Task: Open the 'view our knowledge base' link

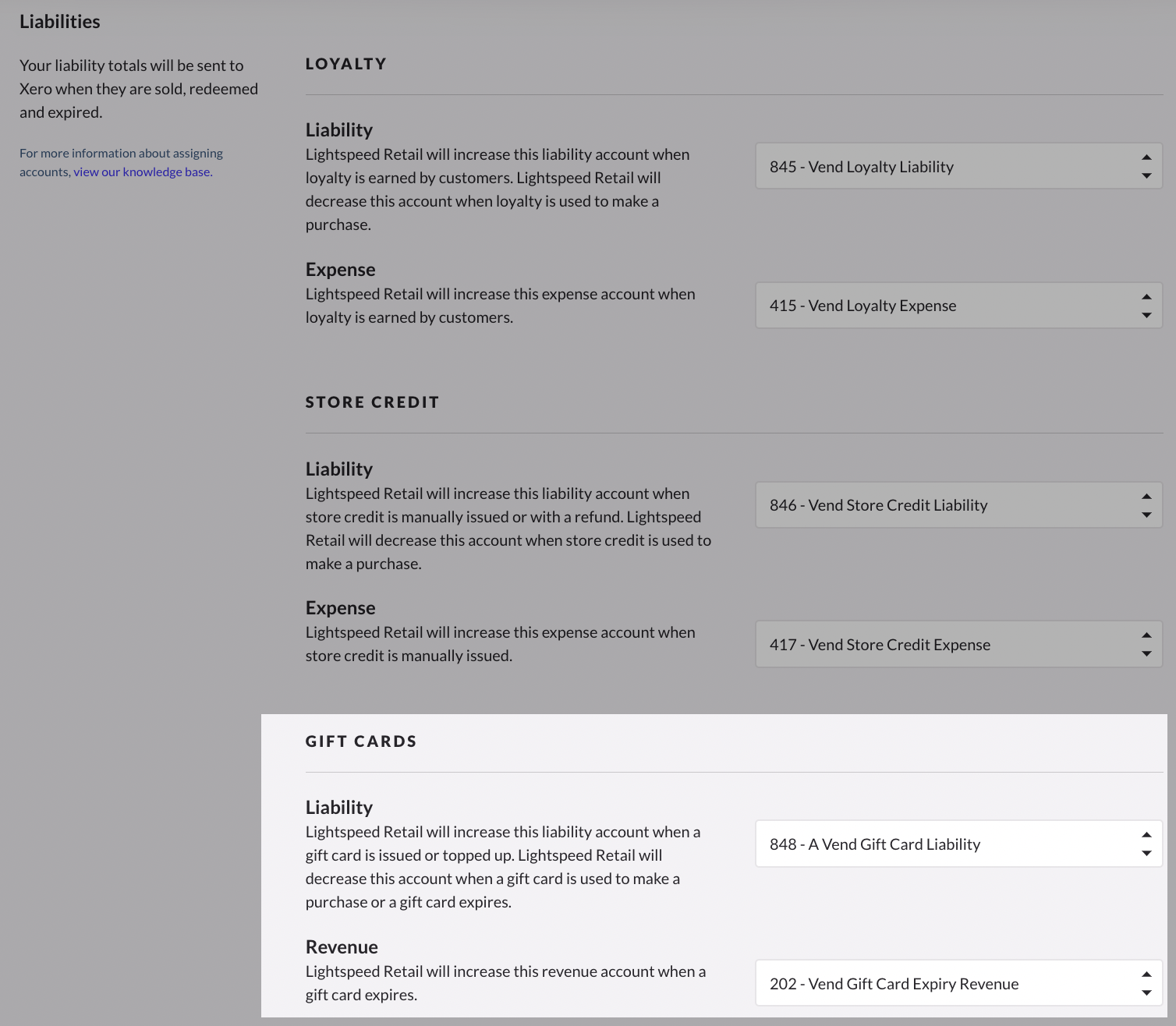Action: [x=143, y=172]
